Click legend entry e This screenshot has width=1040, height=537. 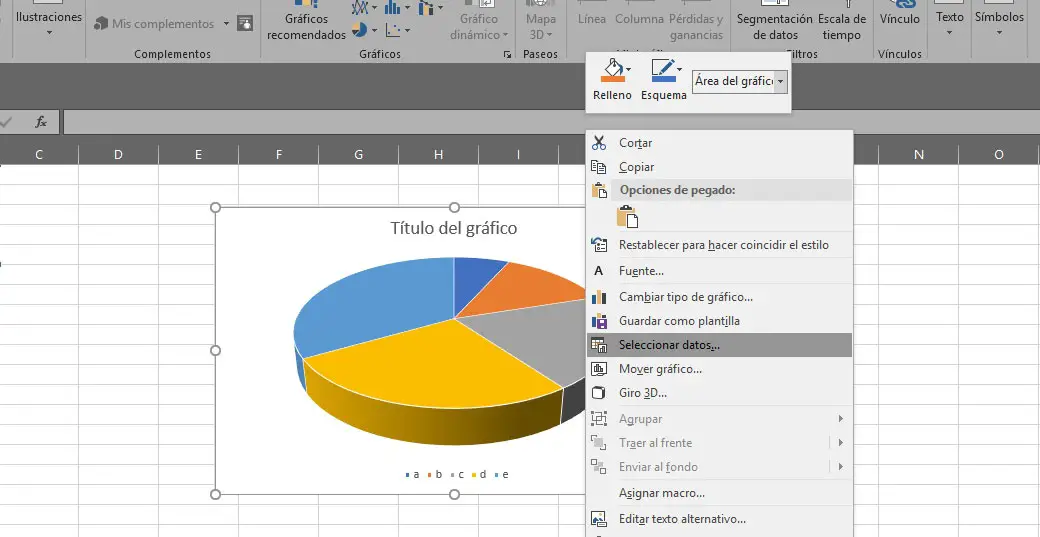[501, 474]
